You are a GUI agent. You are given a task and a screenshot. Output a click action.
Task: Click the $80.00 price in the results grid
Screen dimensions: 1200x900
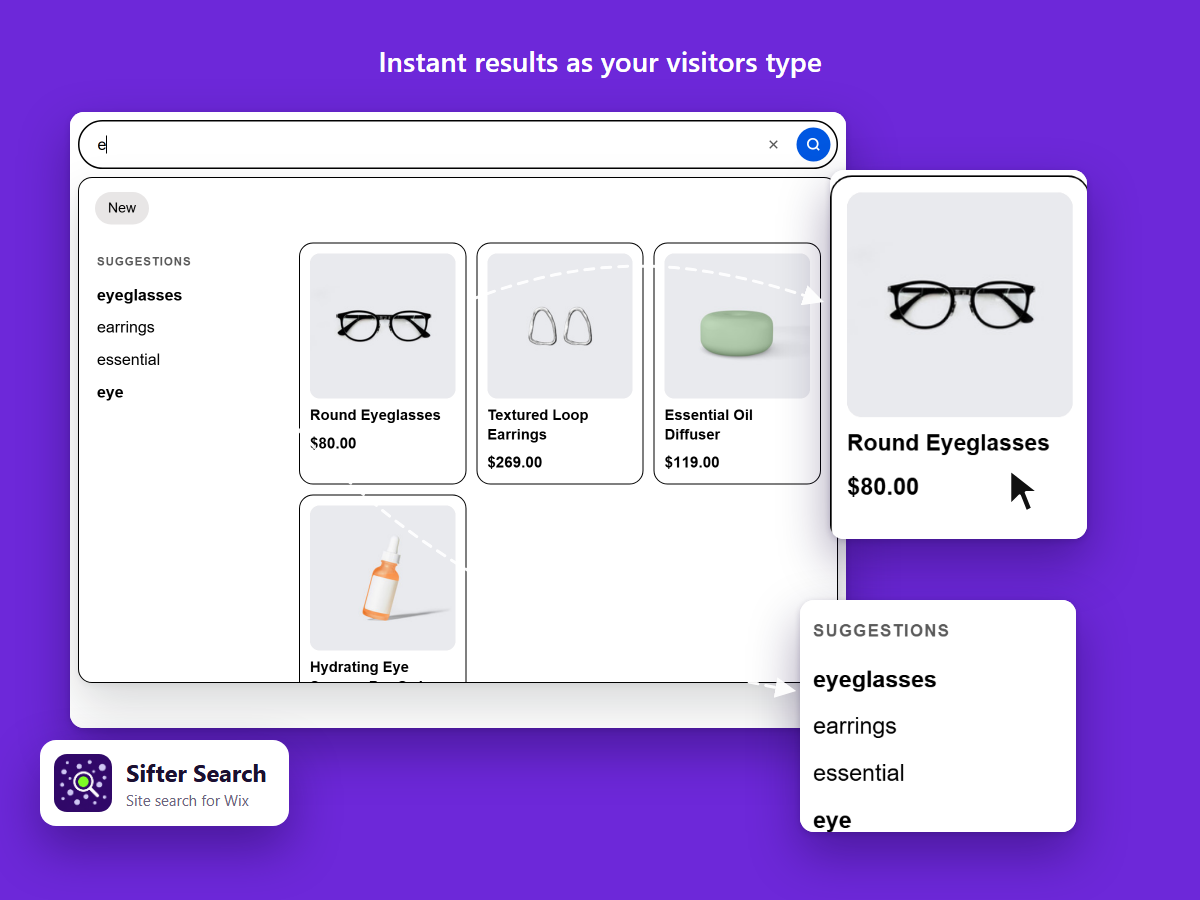(333, 443)
